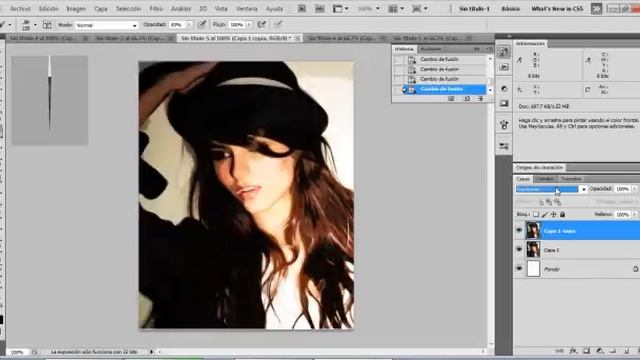Show more workspaces with the double arrow

tap(596, 9)
